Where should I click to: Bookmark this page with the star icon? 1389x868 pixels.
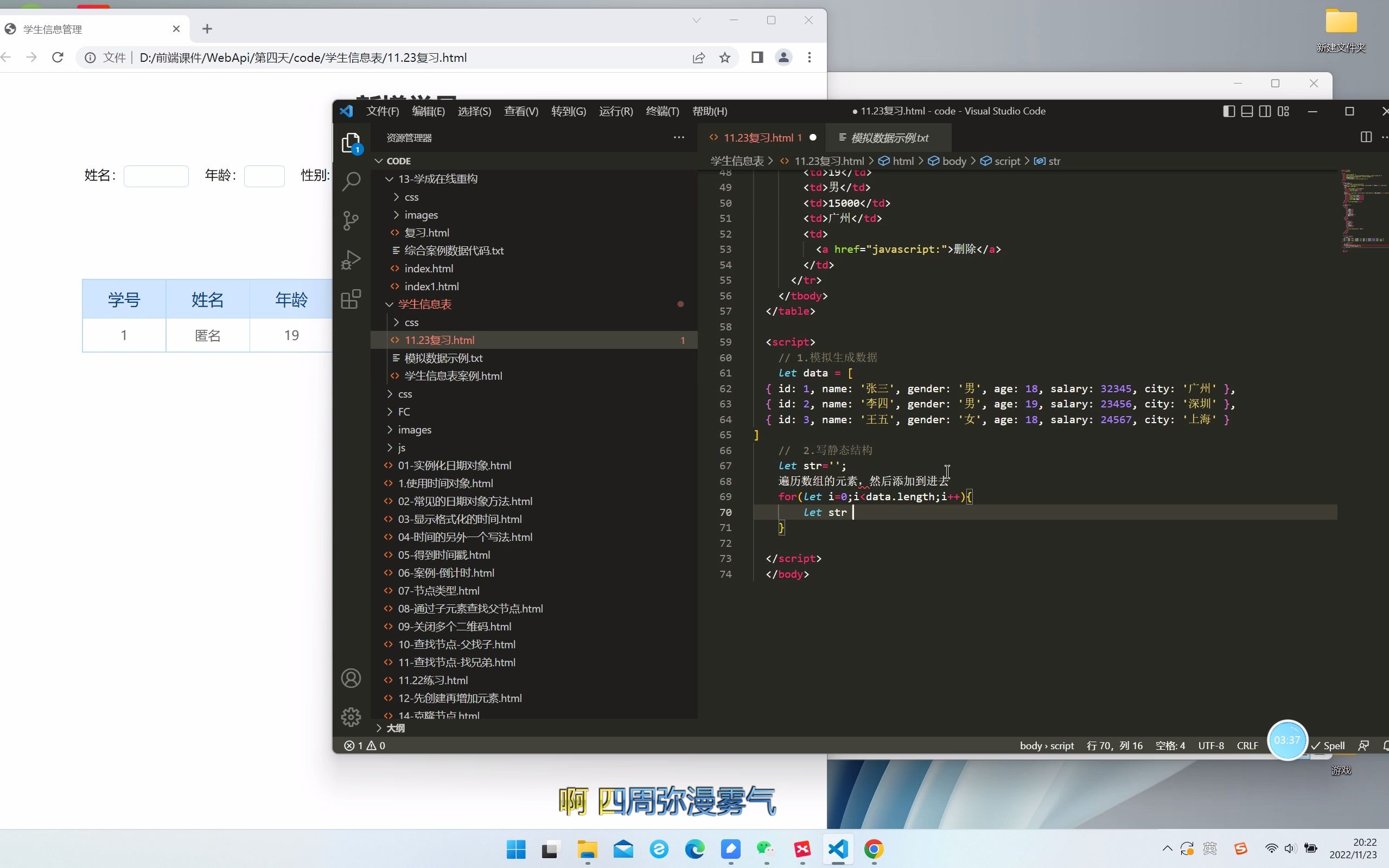pyautogui.click(x=725, y=58)
